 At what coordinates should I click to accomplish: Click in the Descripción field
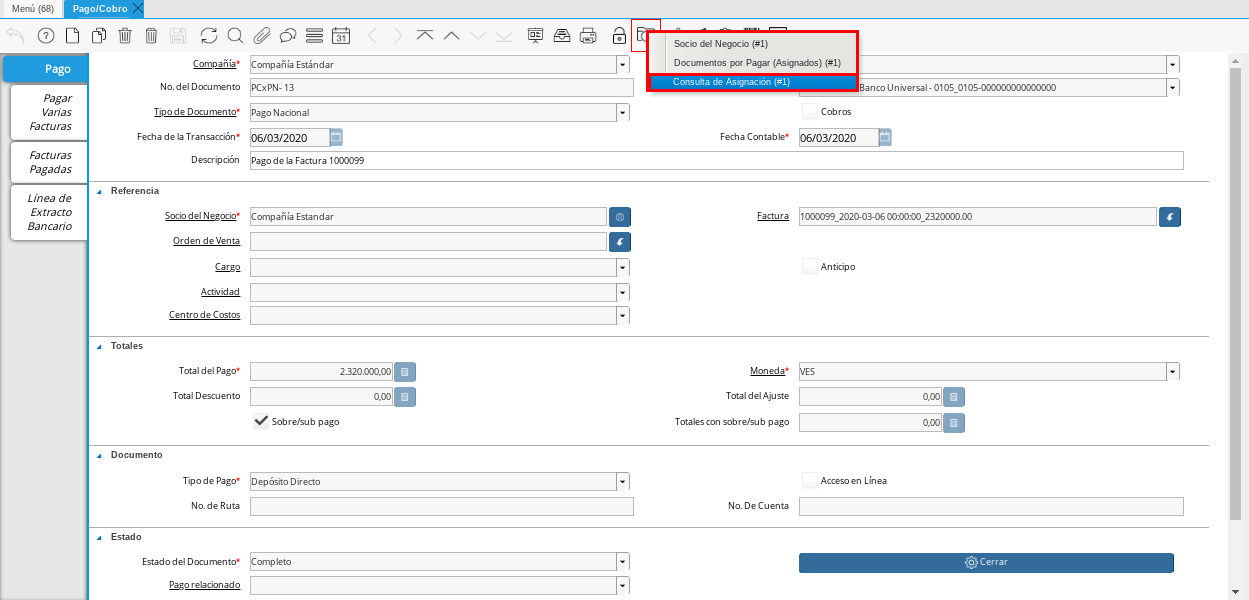click(x=716, y=161)
